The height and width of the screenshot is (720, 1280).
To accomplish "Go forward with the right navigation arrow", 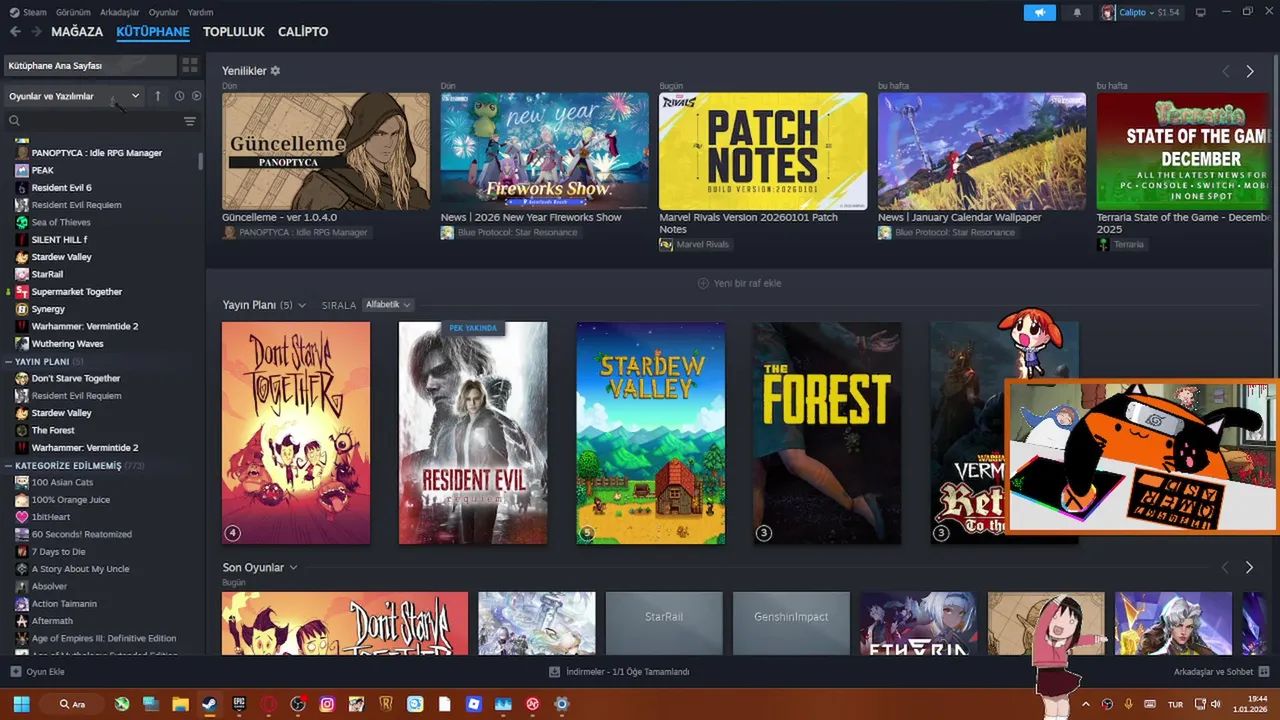I will coord(37,32).
